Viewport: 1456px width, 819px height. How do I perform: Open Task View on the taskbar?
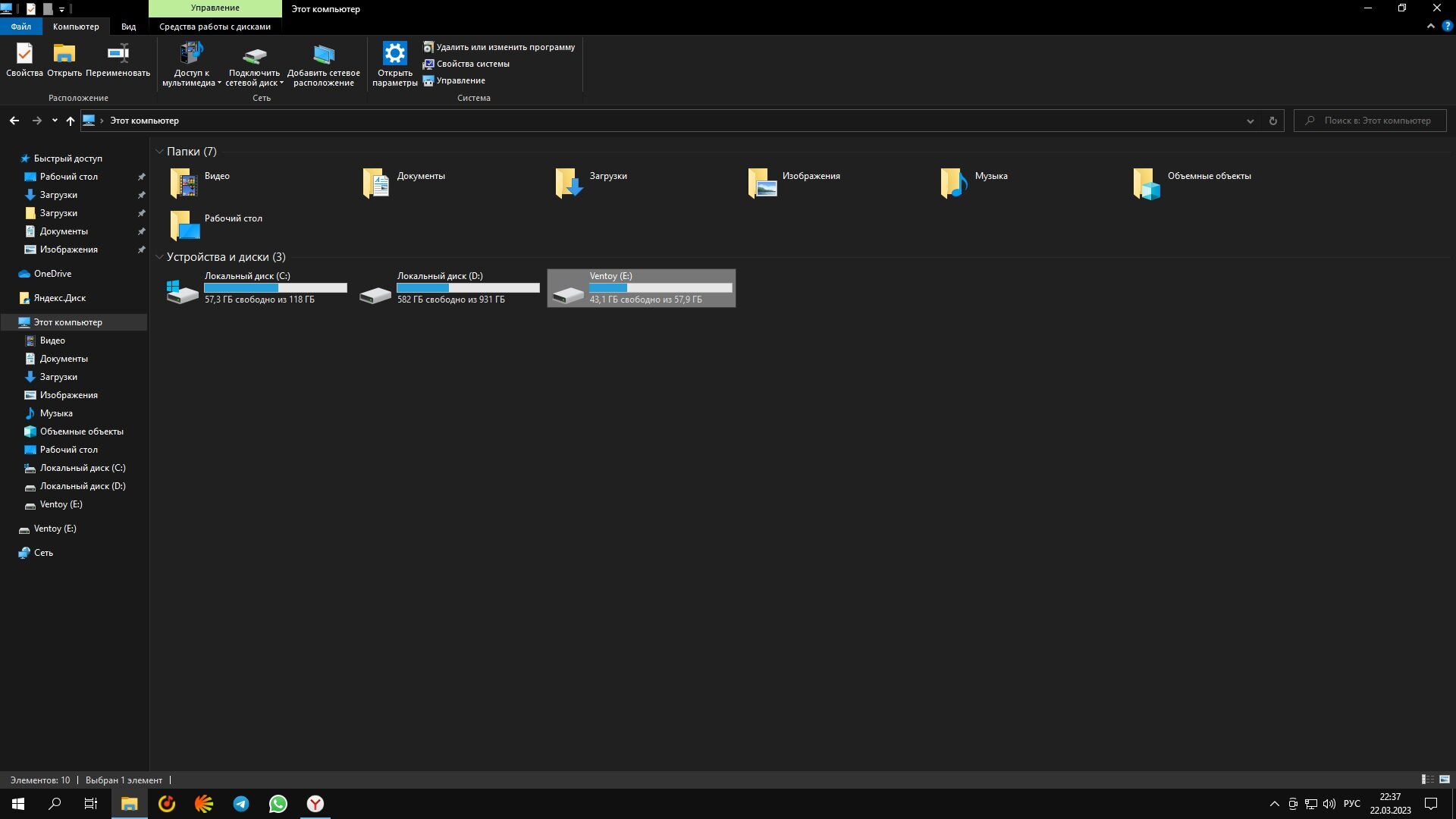[91, 804]
